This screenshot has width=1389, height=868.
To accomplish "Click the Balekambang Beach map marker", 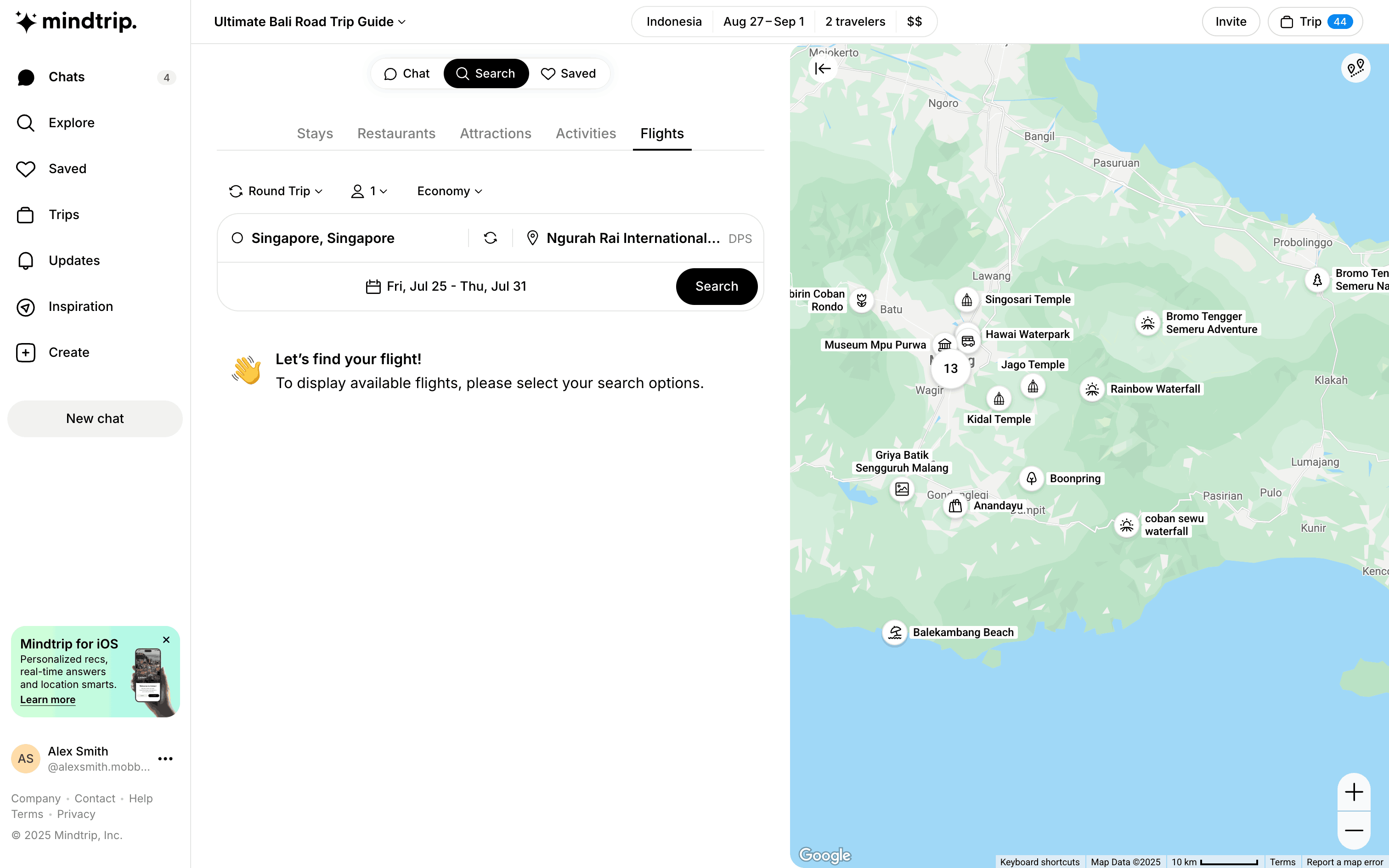I will (894, 633).
